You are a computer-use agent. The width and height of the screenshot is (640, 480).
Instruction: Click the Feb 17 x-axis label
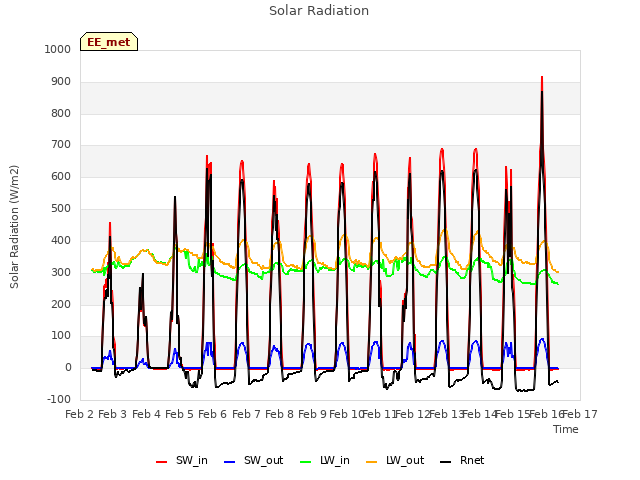click(580, 414)
